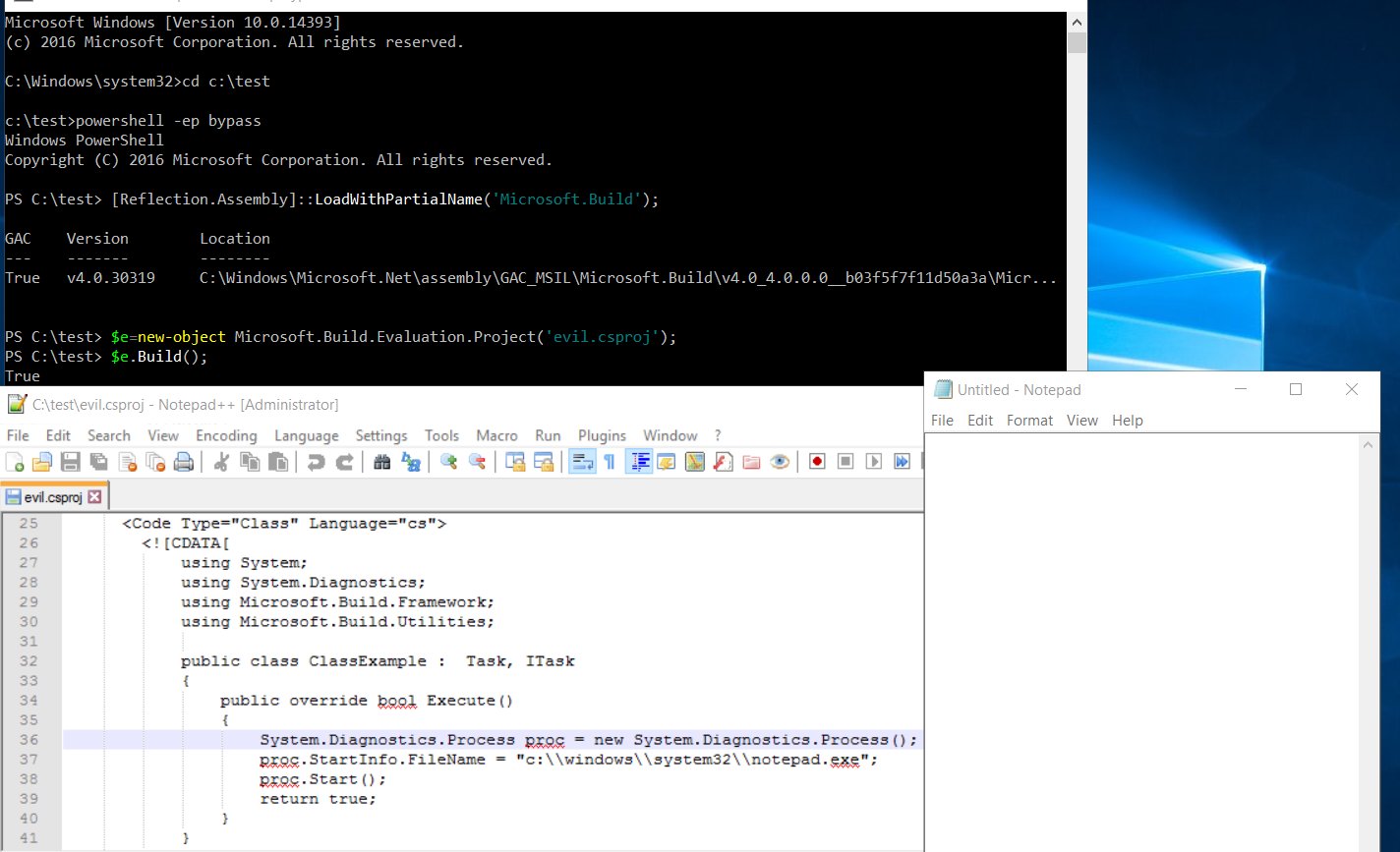Toggle the indentation guide
This screenshot has width=1400, height=852.
coord(641,461)
